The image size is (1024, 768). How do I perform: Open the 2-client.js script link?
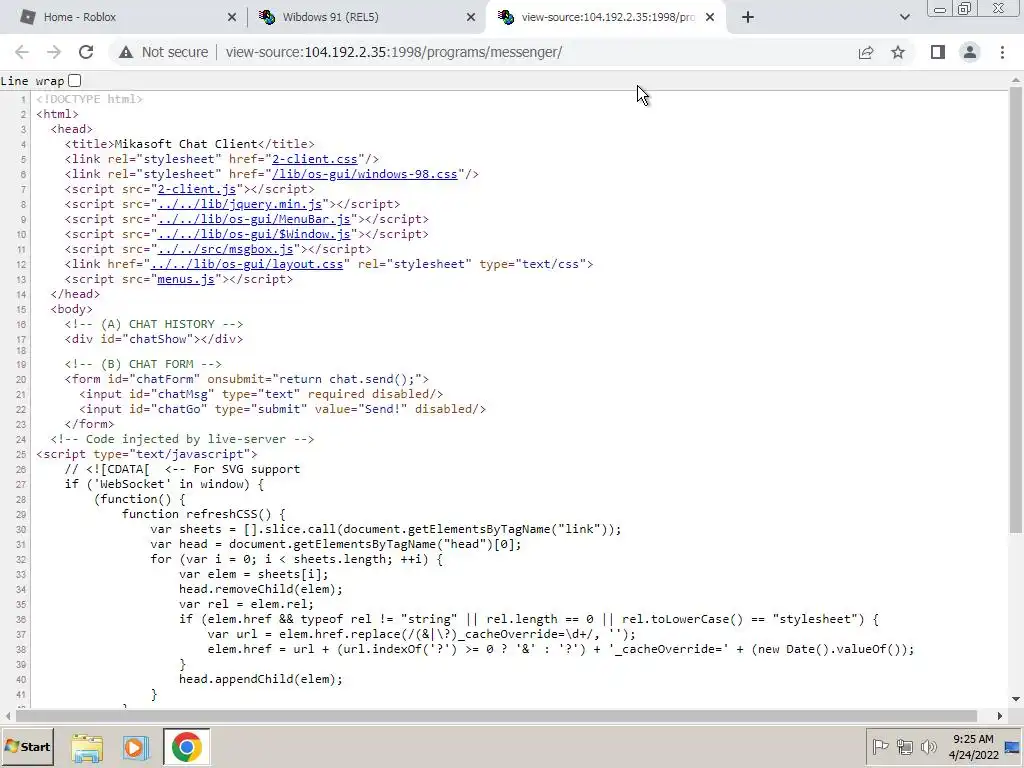click(197, 189)
